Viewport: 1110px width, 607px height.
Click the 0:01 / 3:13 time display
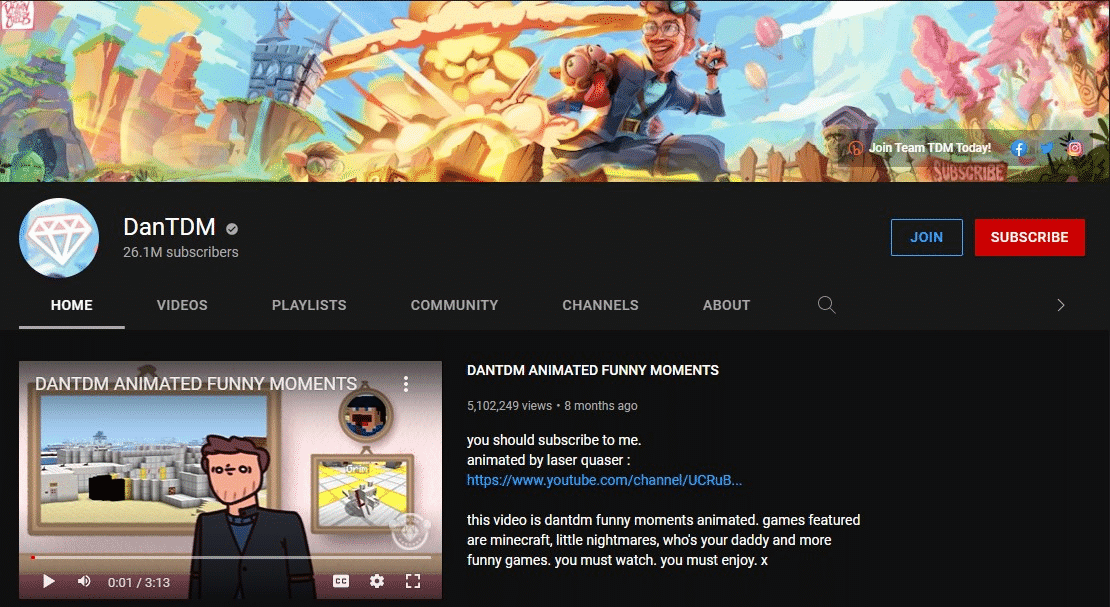tap(139, 582)
